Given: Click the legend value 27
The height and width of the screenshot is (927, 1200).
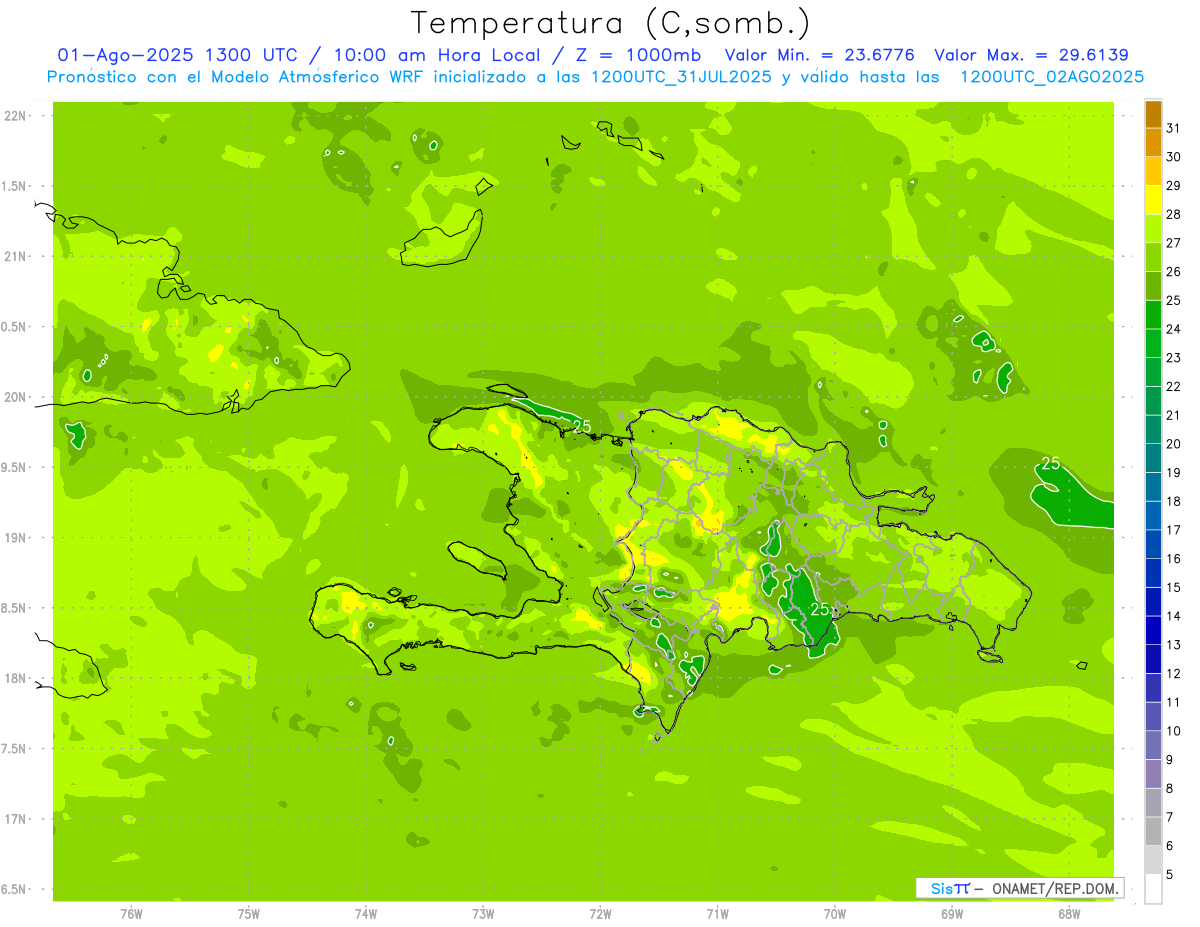Looking at the screenshot, I should tap(1174, 243).
